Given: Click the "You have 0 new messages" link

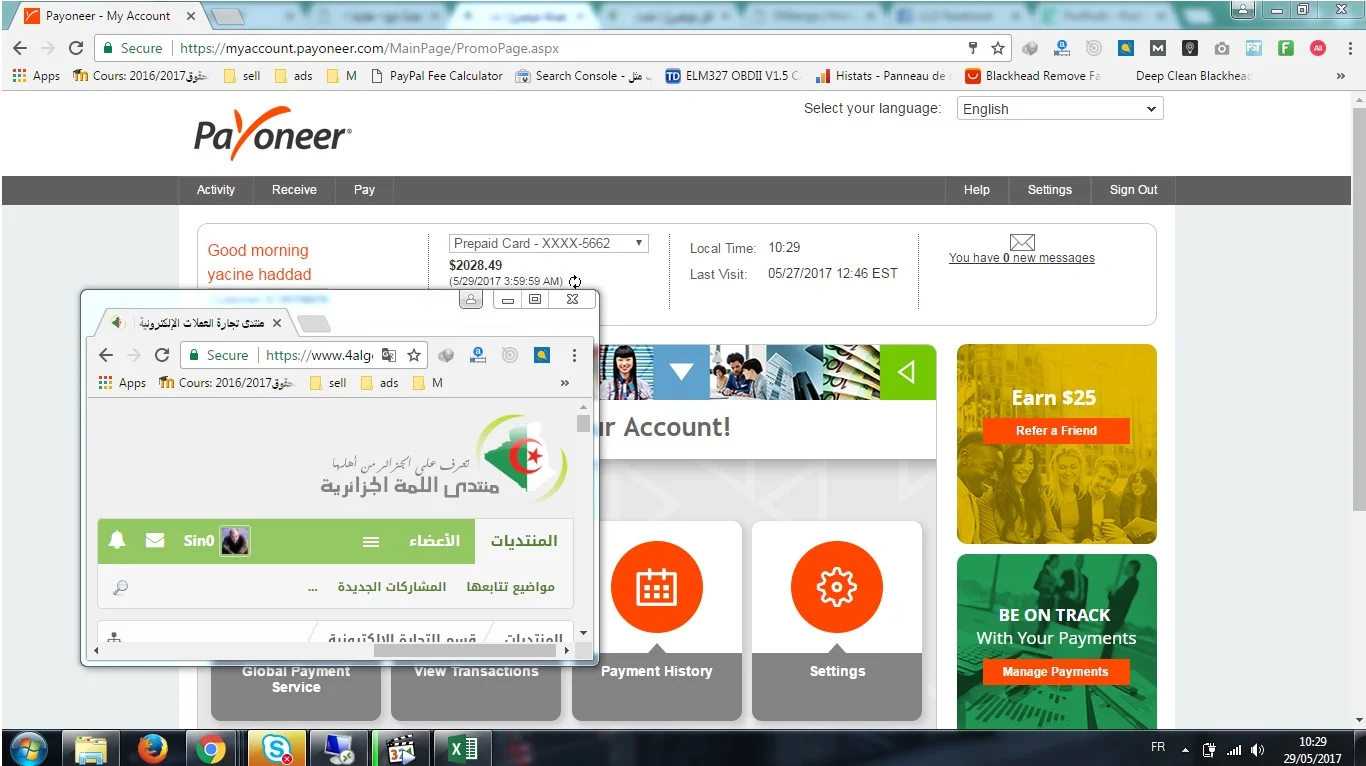Looking at the screenshot, I should coord(1021,258).
